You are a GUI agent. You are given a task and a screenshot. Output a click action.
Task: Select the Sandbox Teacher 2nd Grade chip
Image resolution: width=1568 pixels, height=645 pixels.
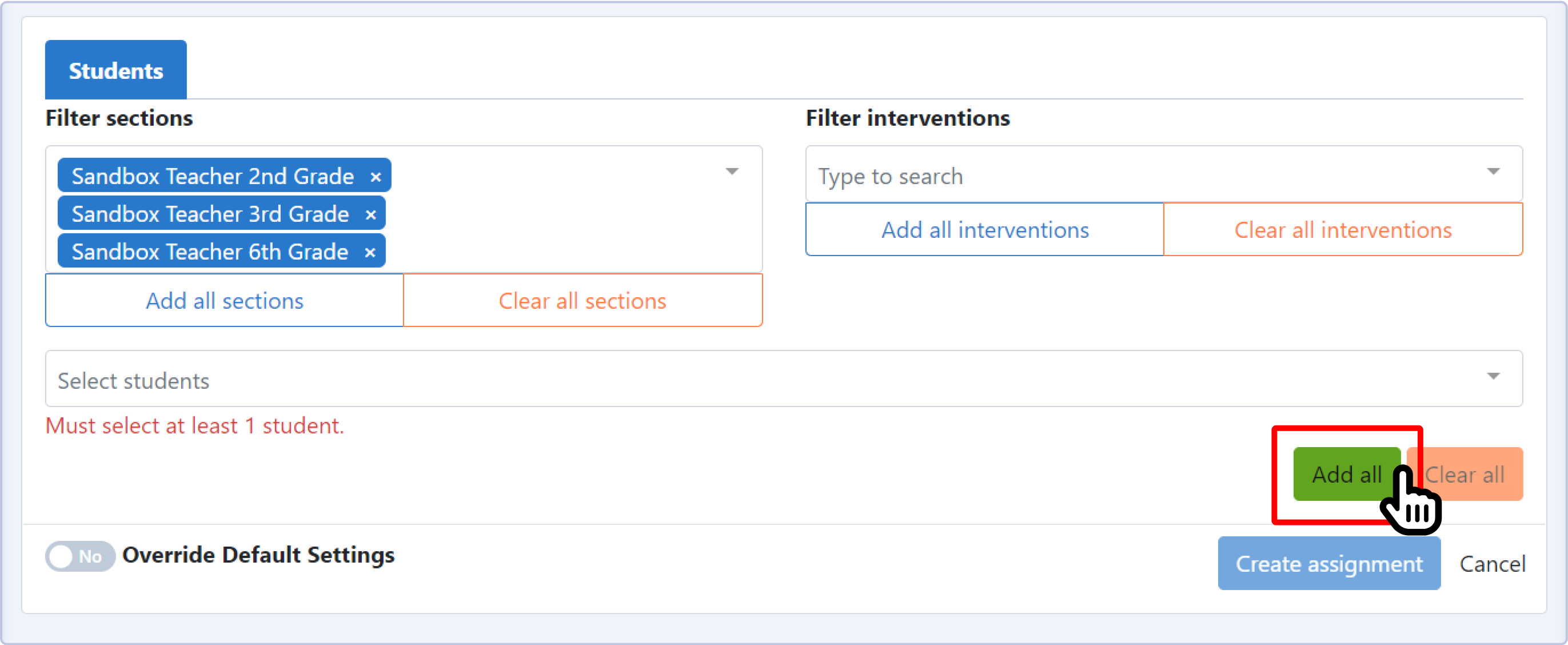(213, 176)
